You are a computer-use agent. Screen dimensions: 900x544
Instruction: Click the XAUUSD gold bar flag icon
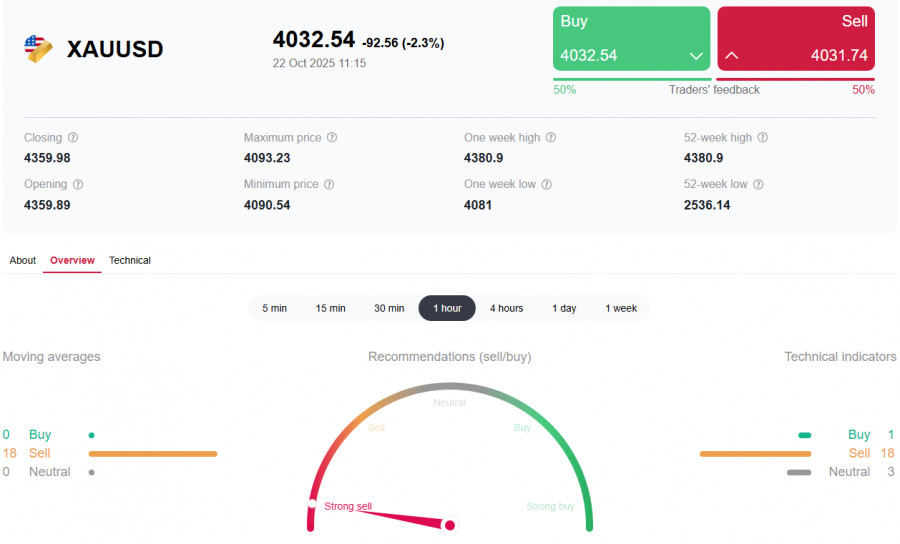point(38,49)
